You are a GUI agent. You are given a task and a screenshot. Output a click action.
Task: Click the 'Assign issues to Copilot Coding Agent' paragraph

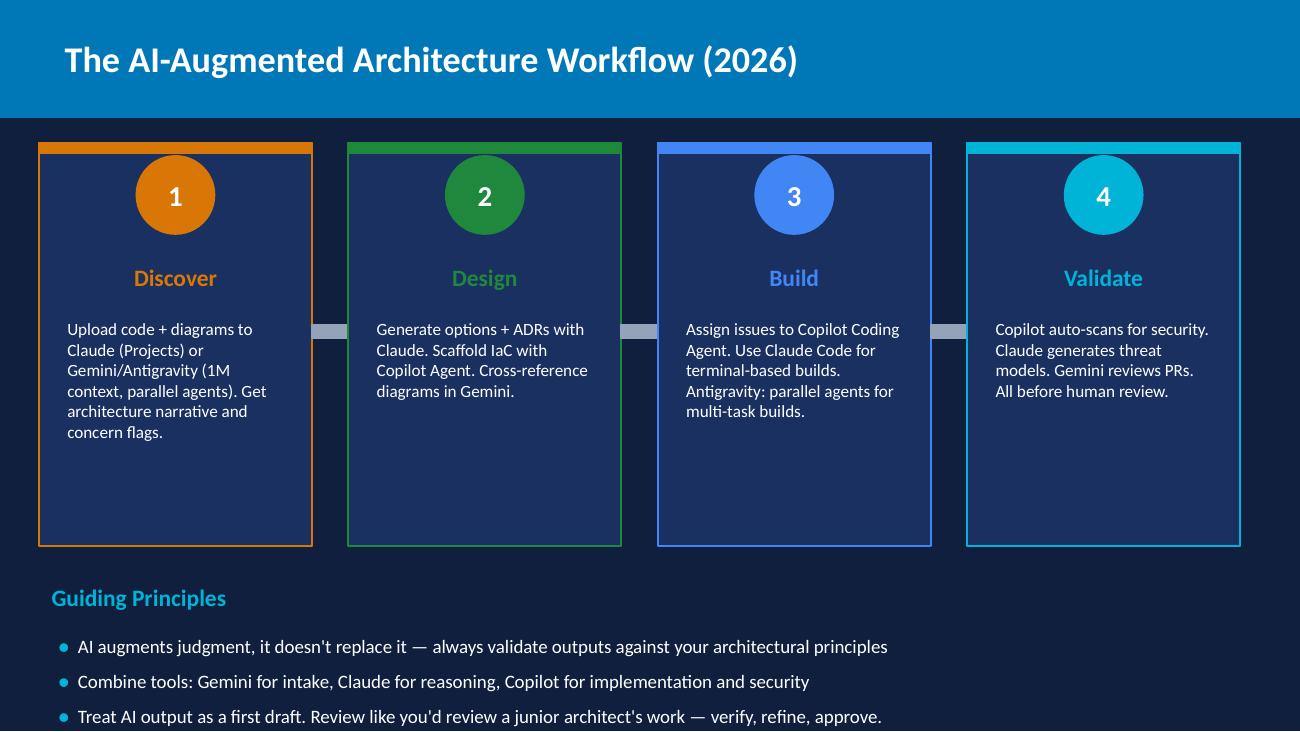pos(792,371)
